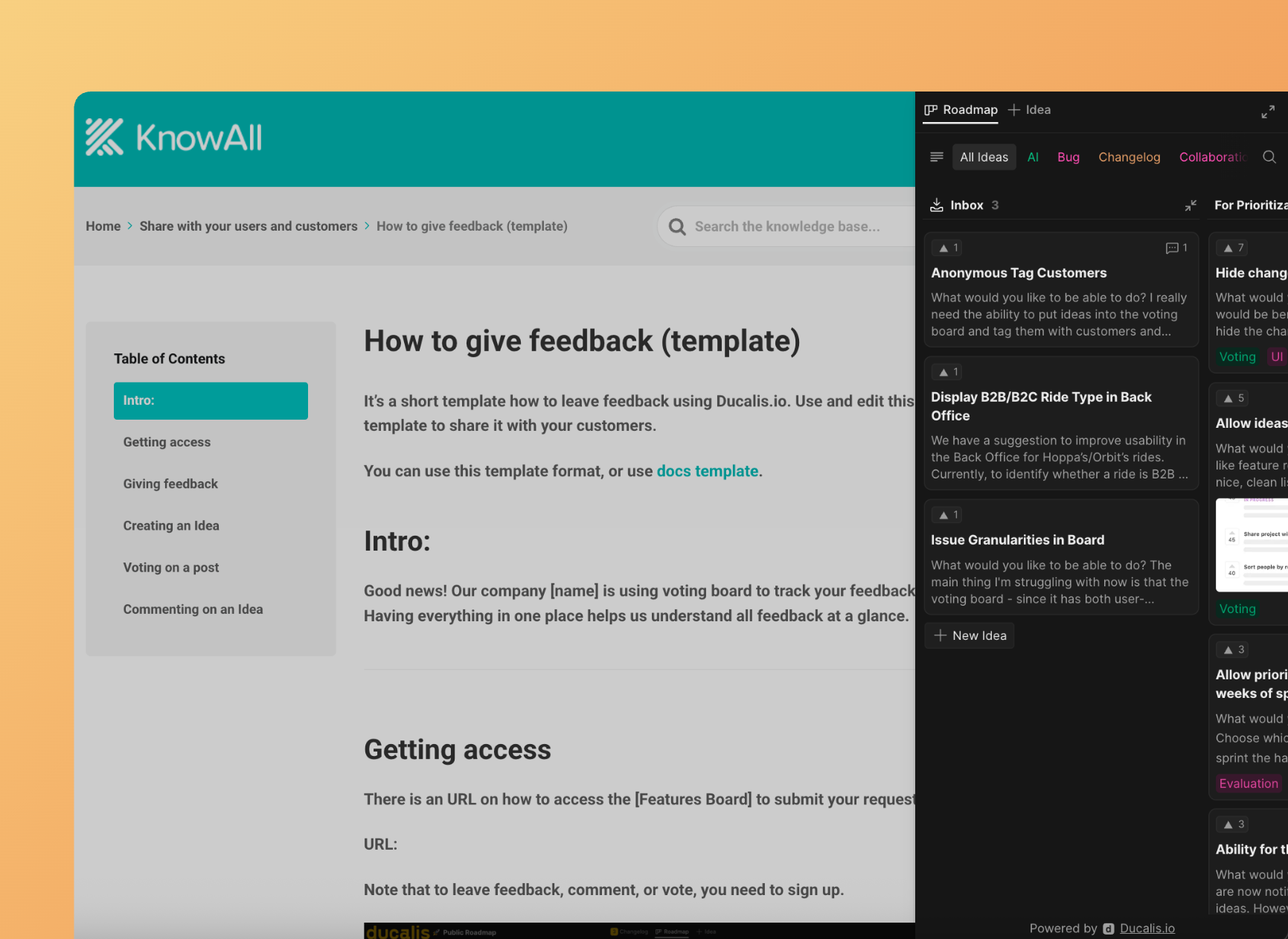Jump to Giving feedback in contents
This screenshot has width=1288, height=939.
pos(170,484)
